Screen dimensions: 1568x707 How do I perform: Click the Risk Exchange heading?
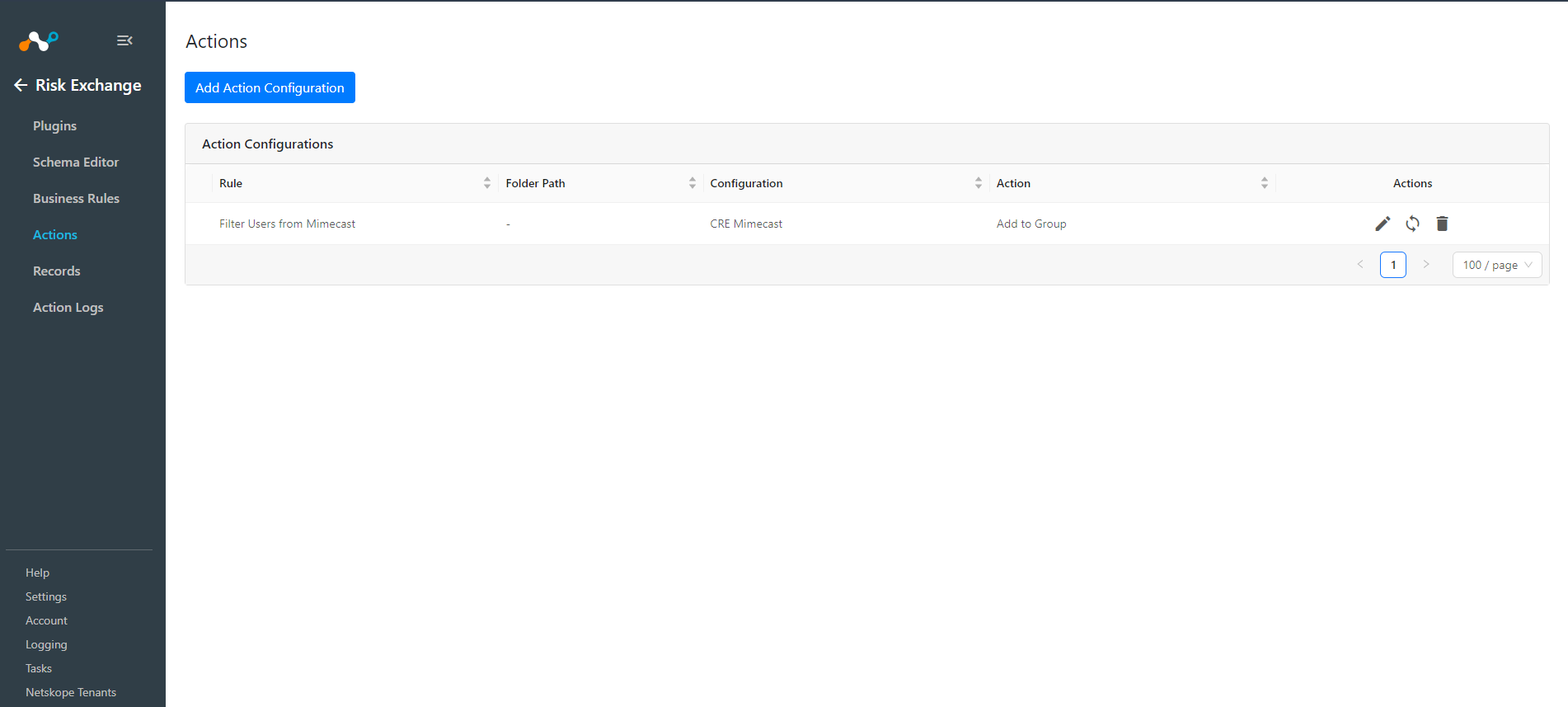tap(88, 85)
